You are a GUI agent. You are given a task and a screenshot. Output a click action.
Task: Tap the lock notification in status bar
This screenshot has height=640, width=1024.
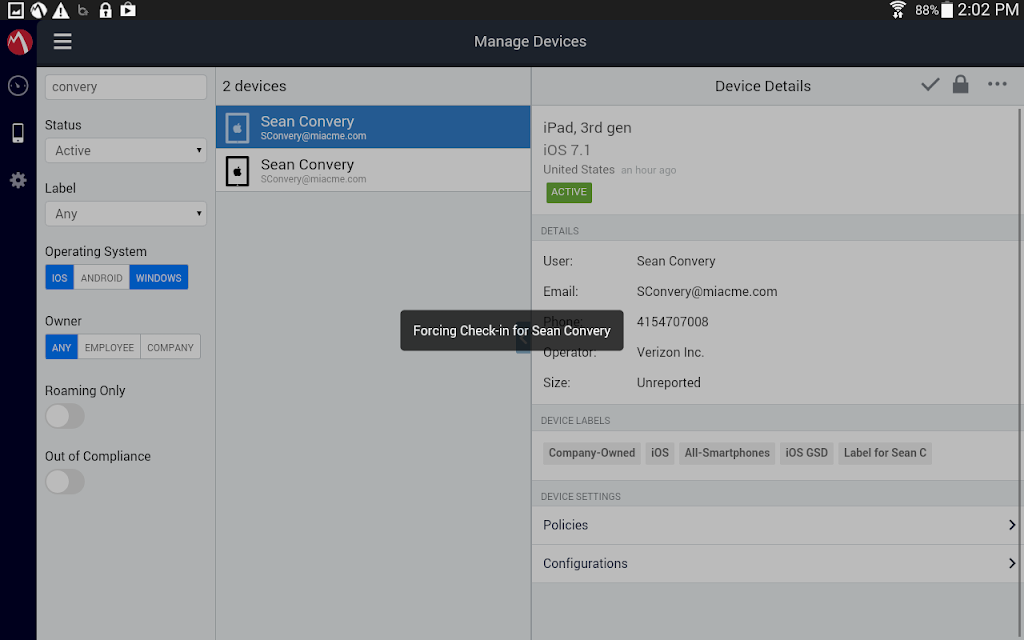point(105,10)
